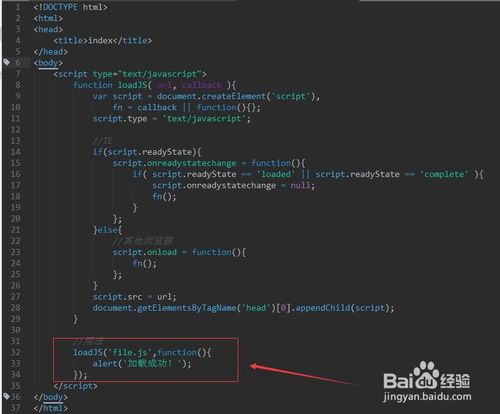
Task: Click the closing script tag on line 35
Action: 75,386
